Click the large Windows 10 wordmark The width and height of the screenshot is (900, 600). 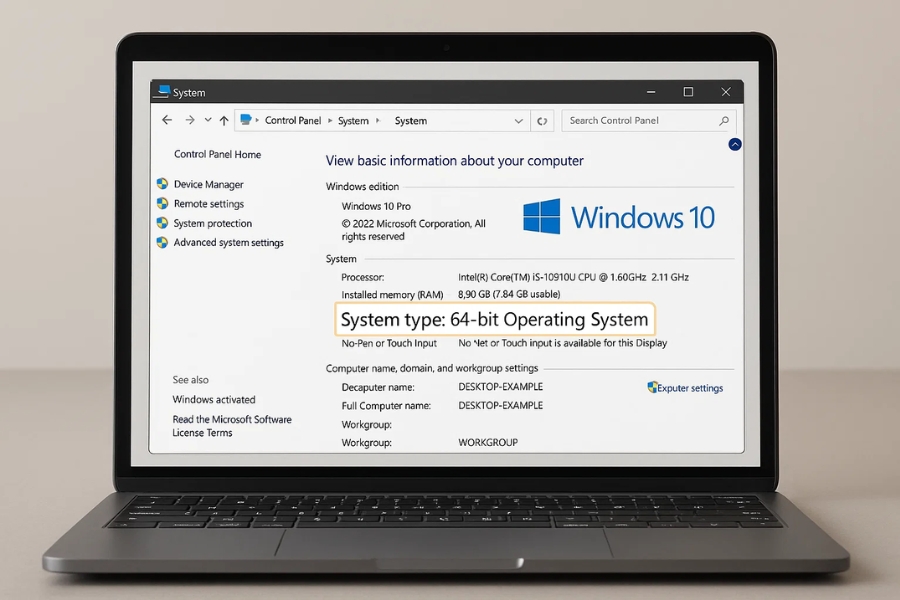coord(643,218)
